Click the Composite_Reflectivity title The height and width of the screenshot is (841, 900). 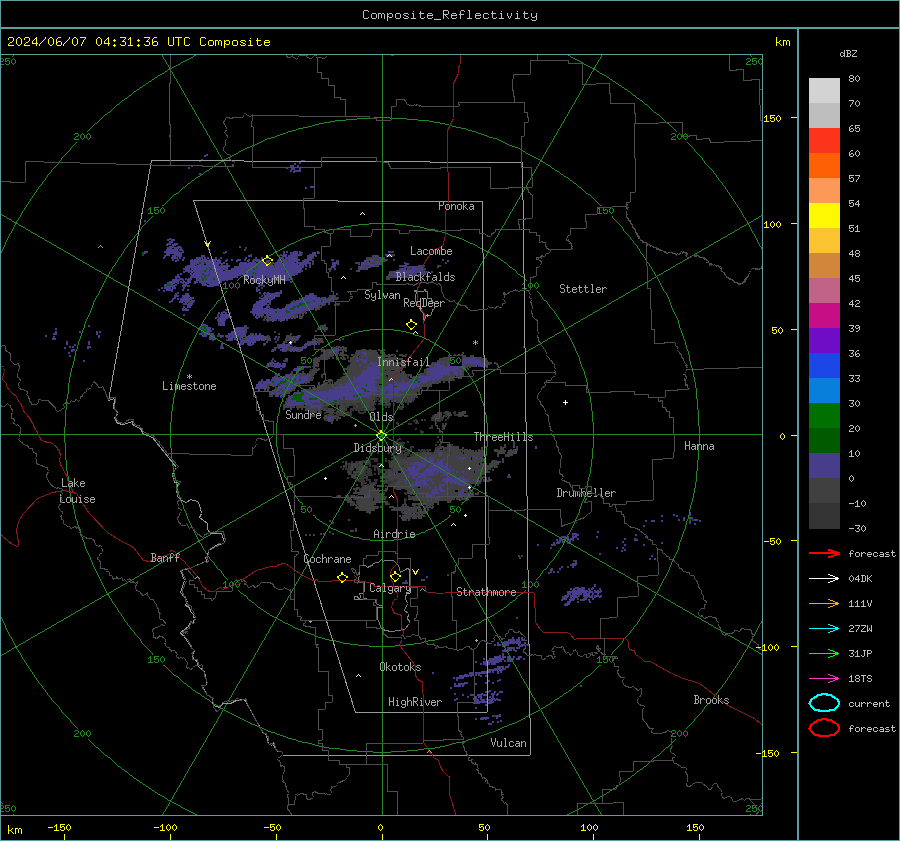(x=450, y=15)
